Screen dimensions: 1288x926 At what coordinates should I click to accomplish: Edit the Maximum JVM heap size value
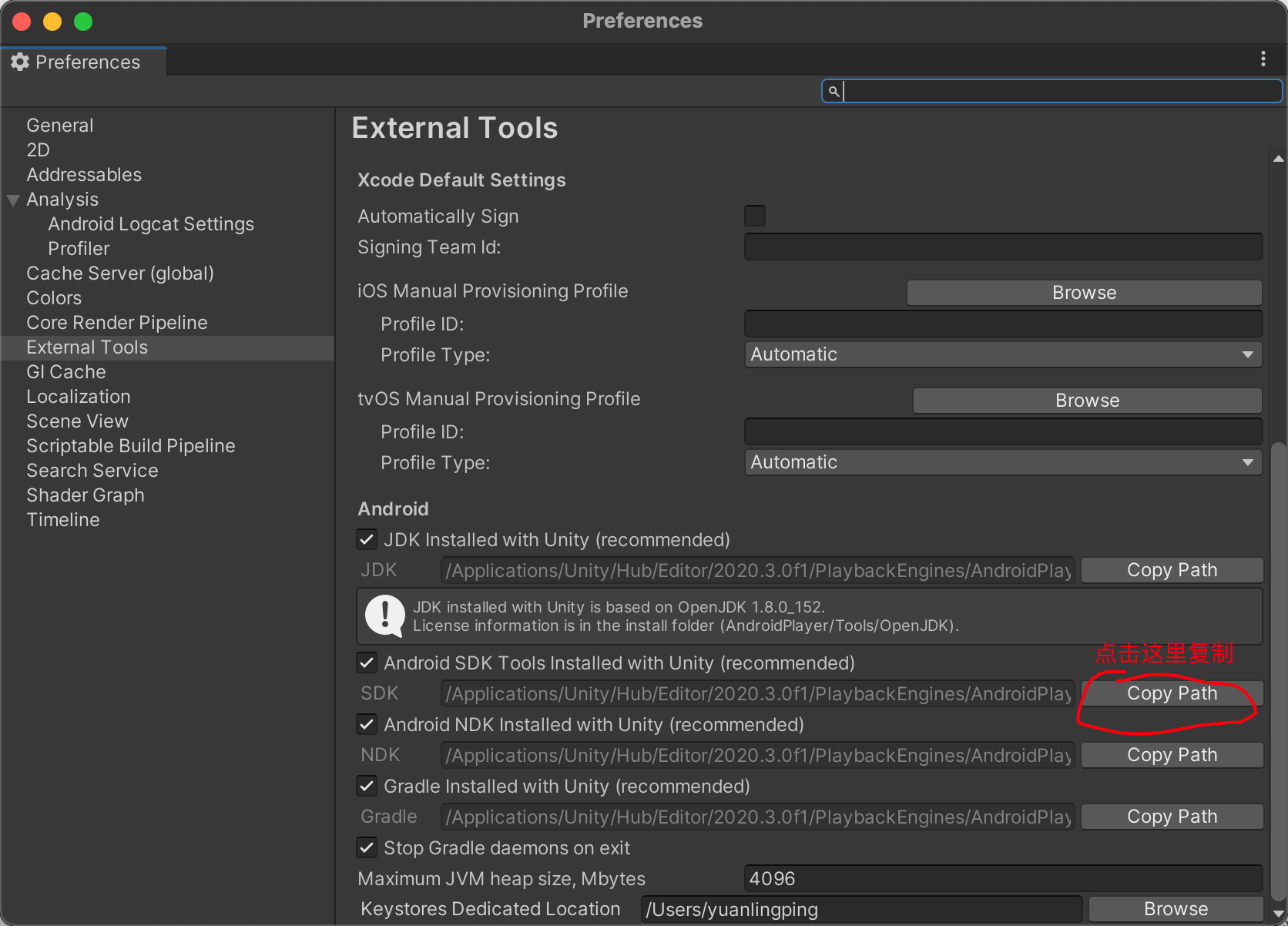pyautogui.click(x=1002, y=878)
